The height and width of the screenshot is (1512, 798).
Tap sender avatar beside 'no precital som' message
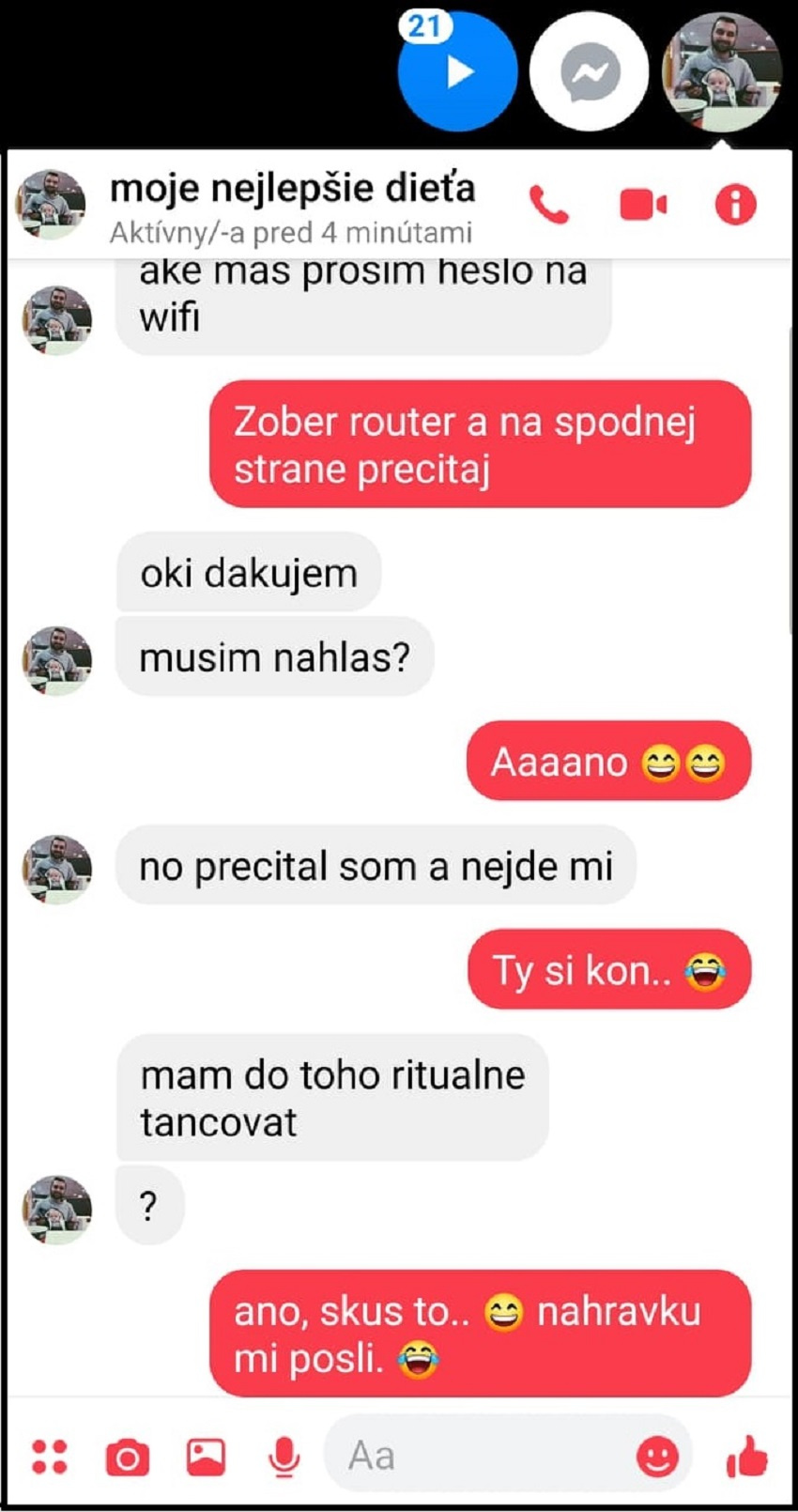point(57,870)
